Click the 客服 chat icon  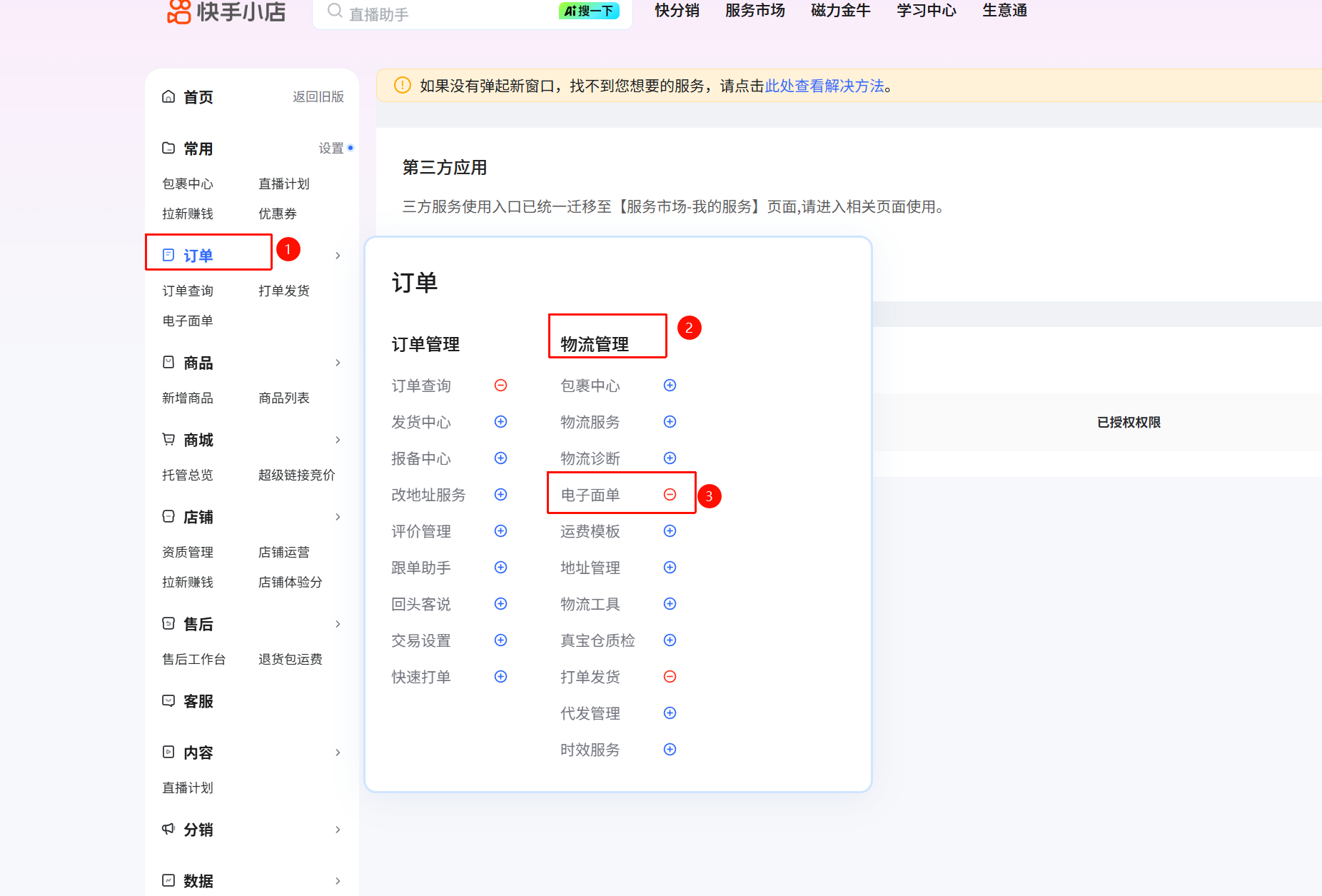coord(168,701)
